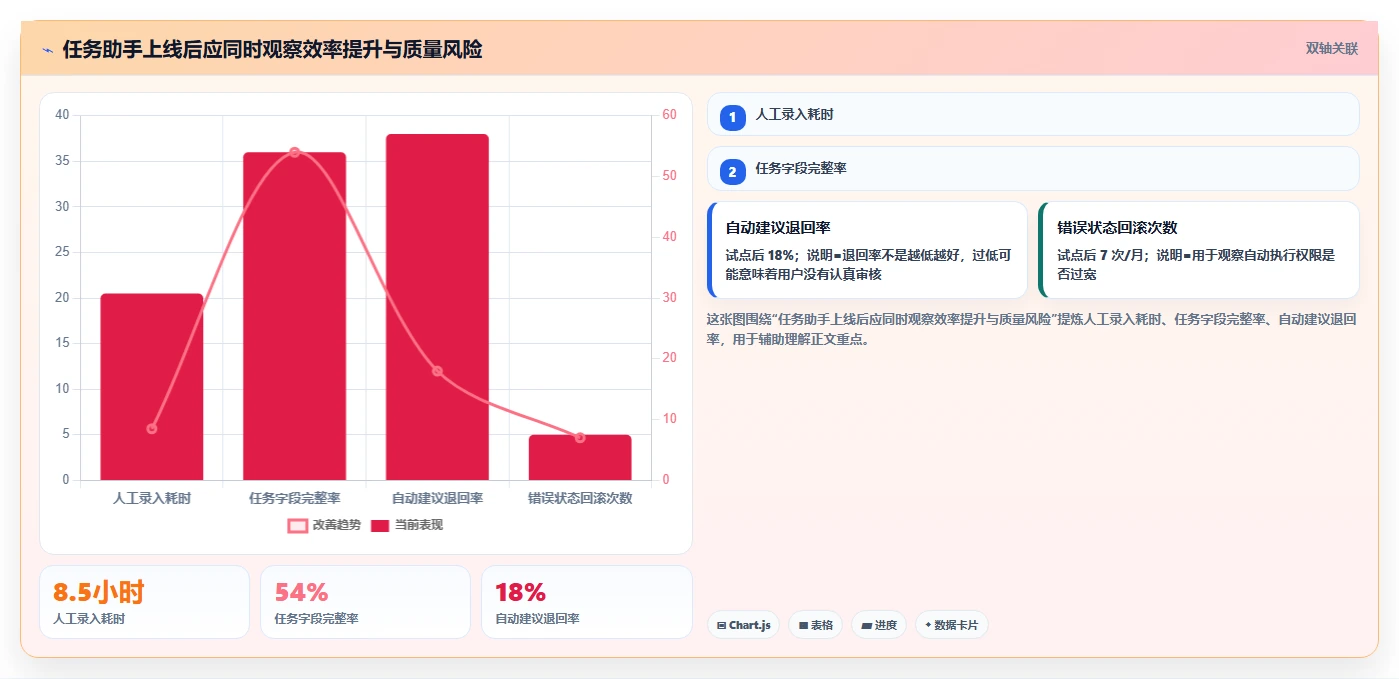Click the title 任务助手上线后应同时观察效率提升与质量风险

(x=272, y=49)
